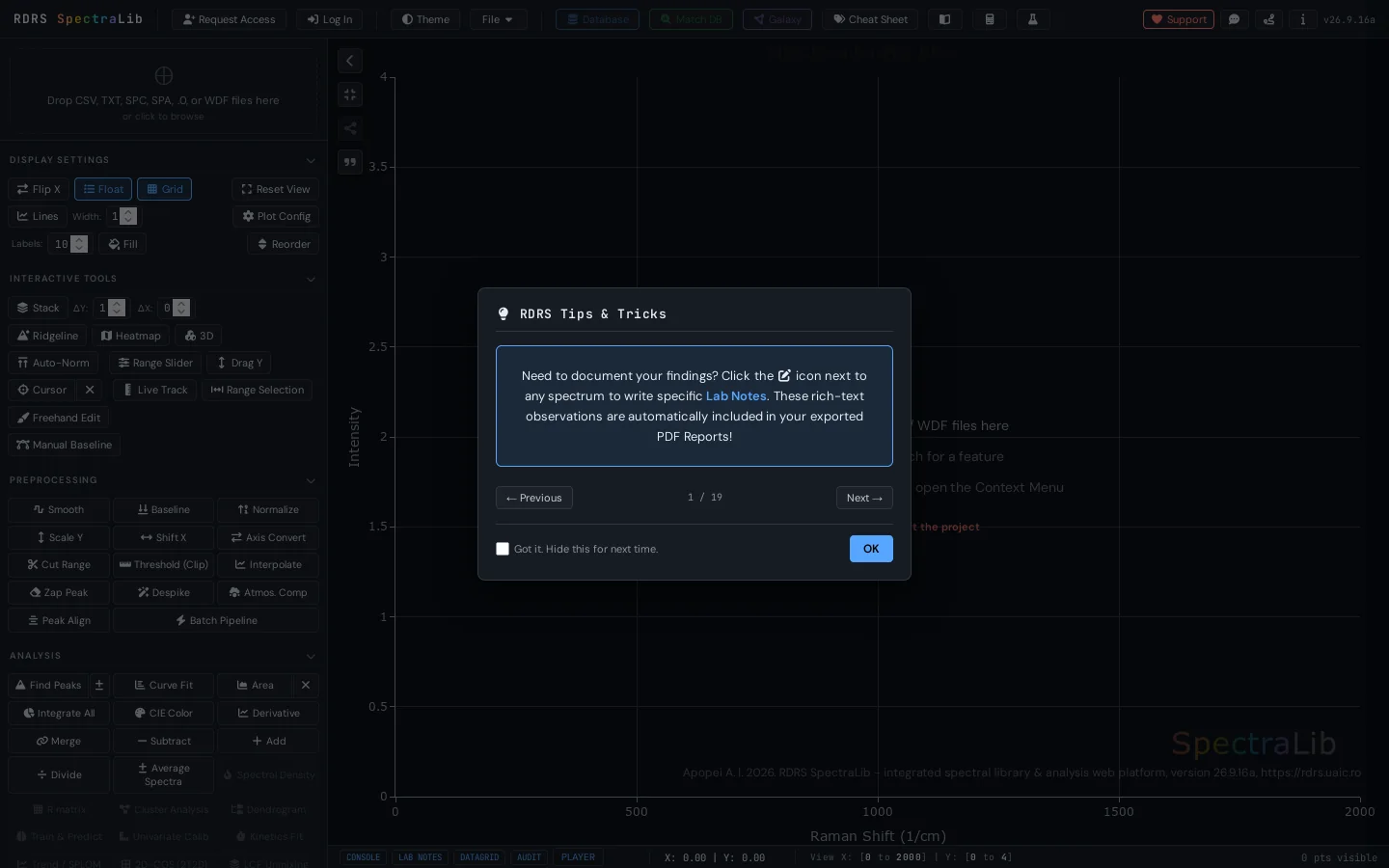Click the panel layout icon in top bar

944,19
